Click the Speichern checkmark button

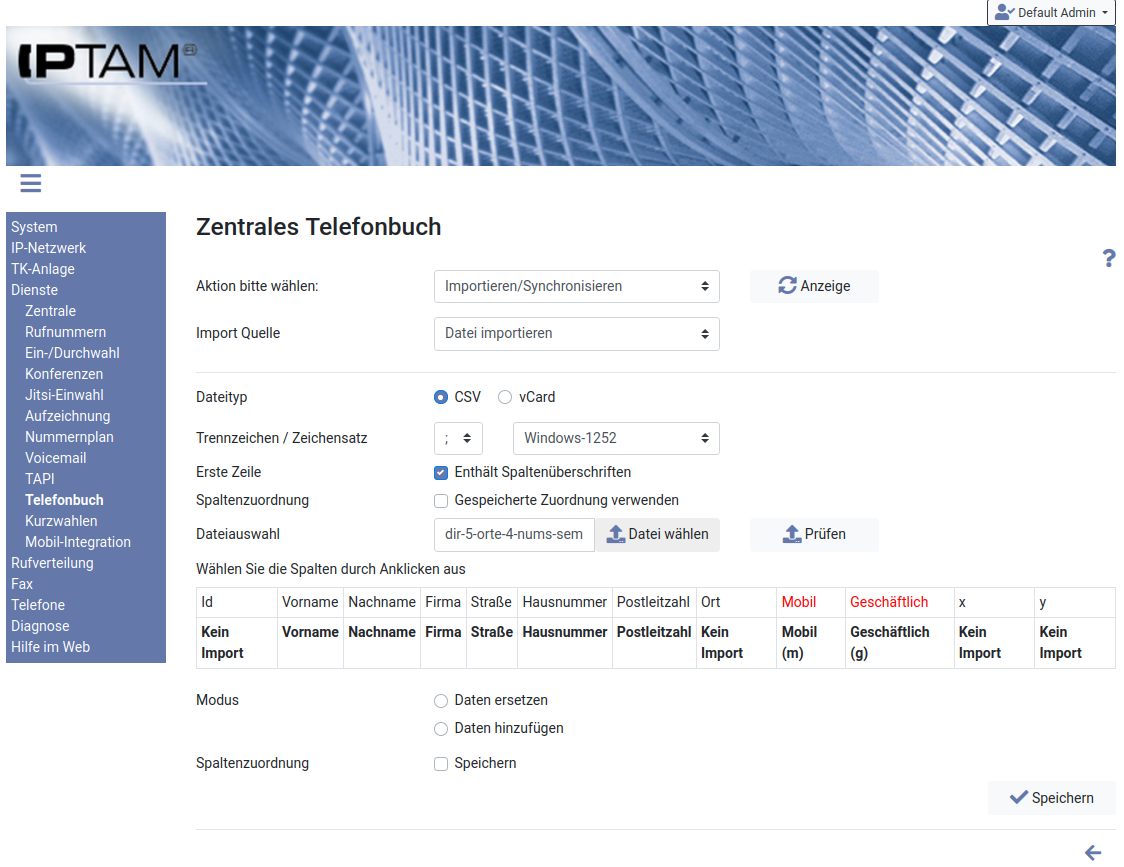point(1051,798)
